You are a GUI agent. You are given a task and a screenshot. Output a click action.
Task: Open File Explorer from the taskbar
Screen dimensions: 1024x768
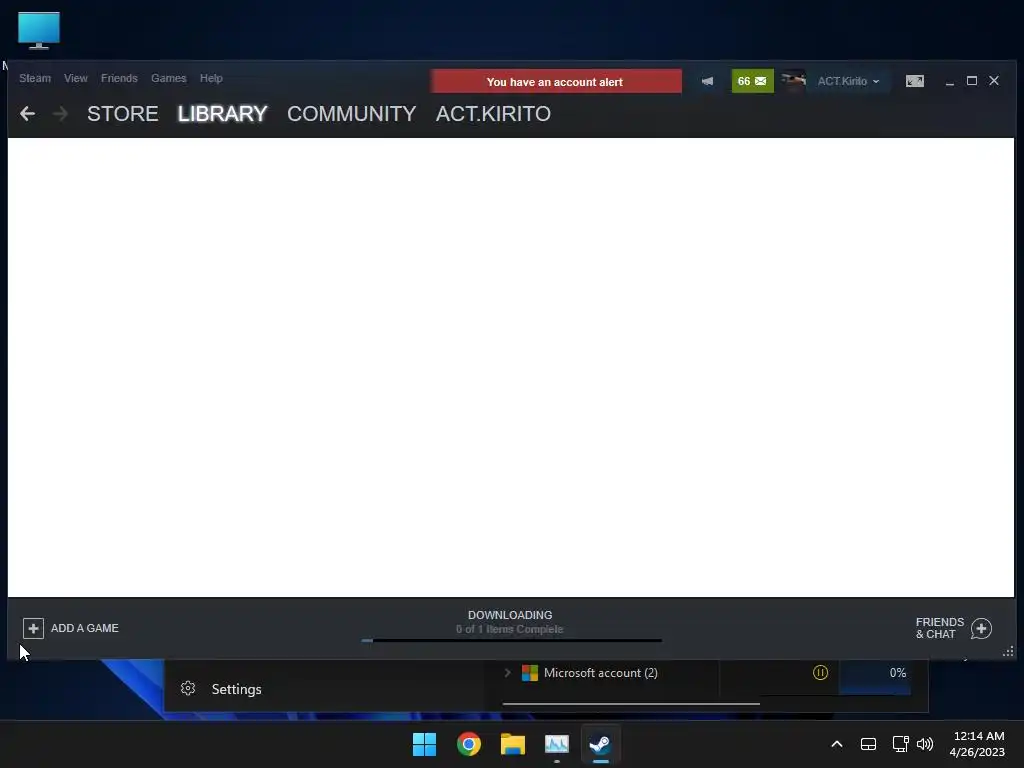pos(513,744)
